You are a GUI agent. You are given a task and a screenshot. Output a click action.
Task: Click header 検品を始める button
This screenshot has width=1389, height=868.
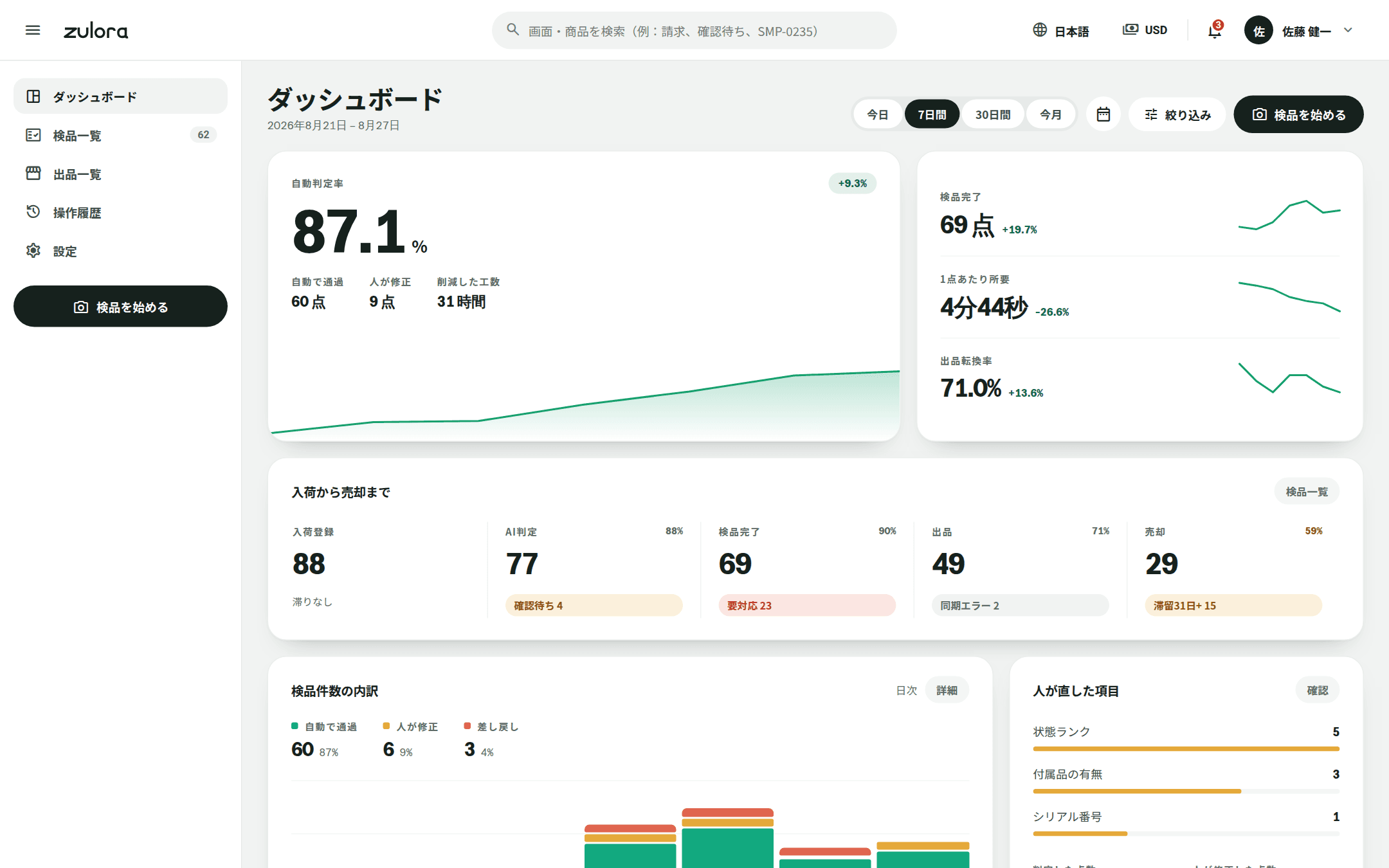pos(1298,114)
